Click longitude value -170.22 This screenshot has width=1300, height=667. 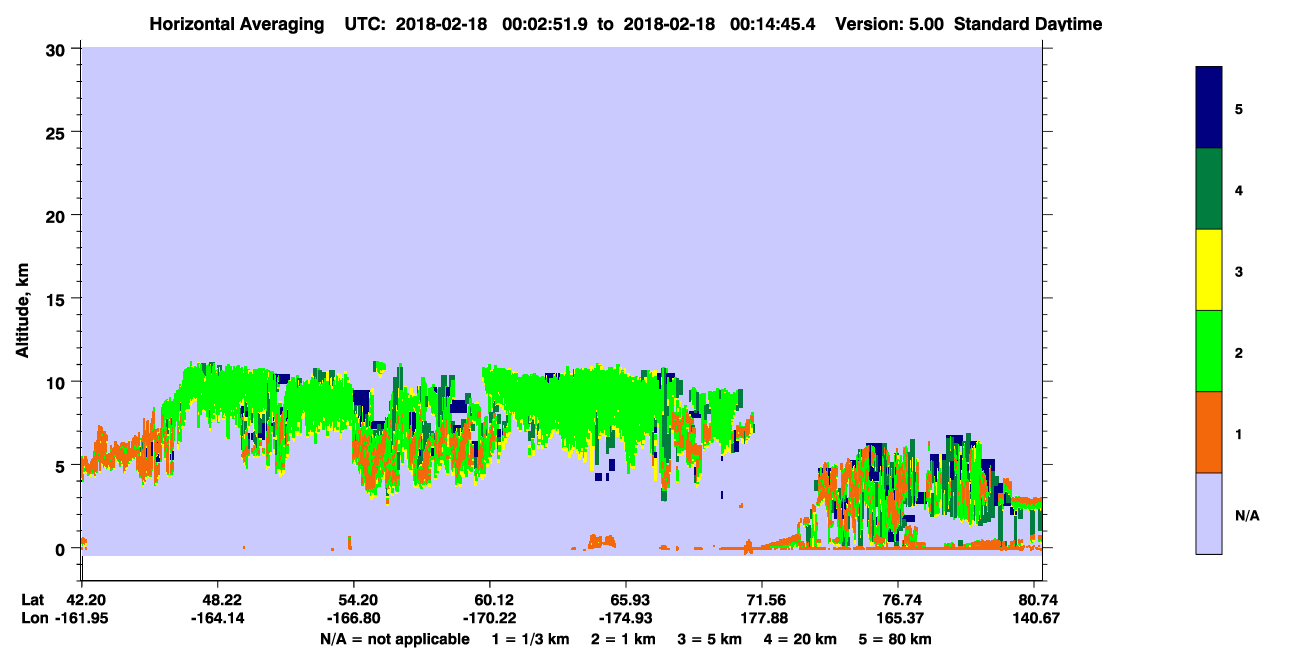[x=490, y=619]
